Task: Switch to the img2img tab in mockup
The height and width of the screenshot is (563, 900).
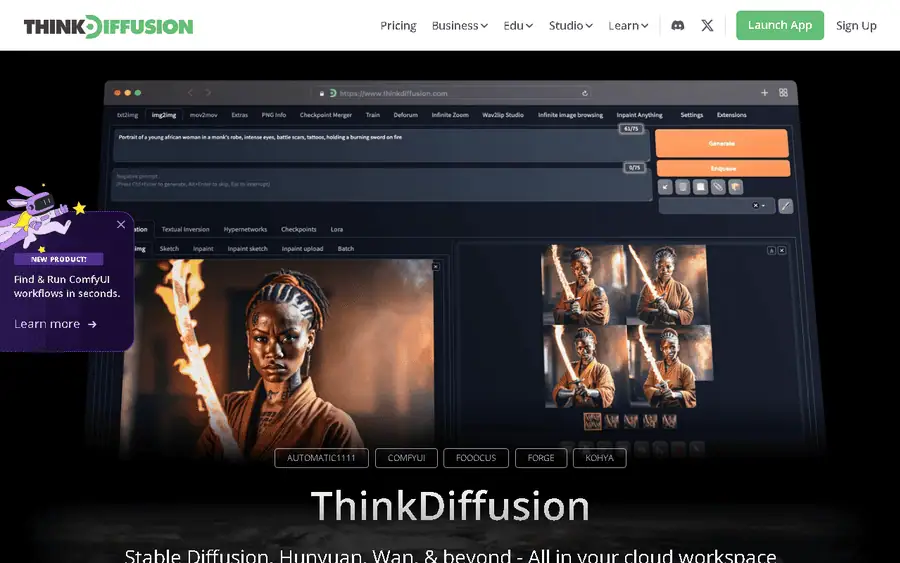Action: (x=164, y=115)
